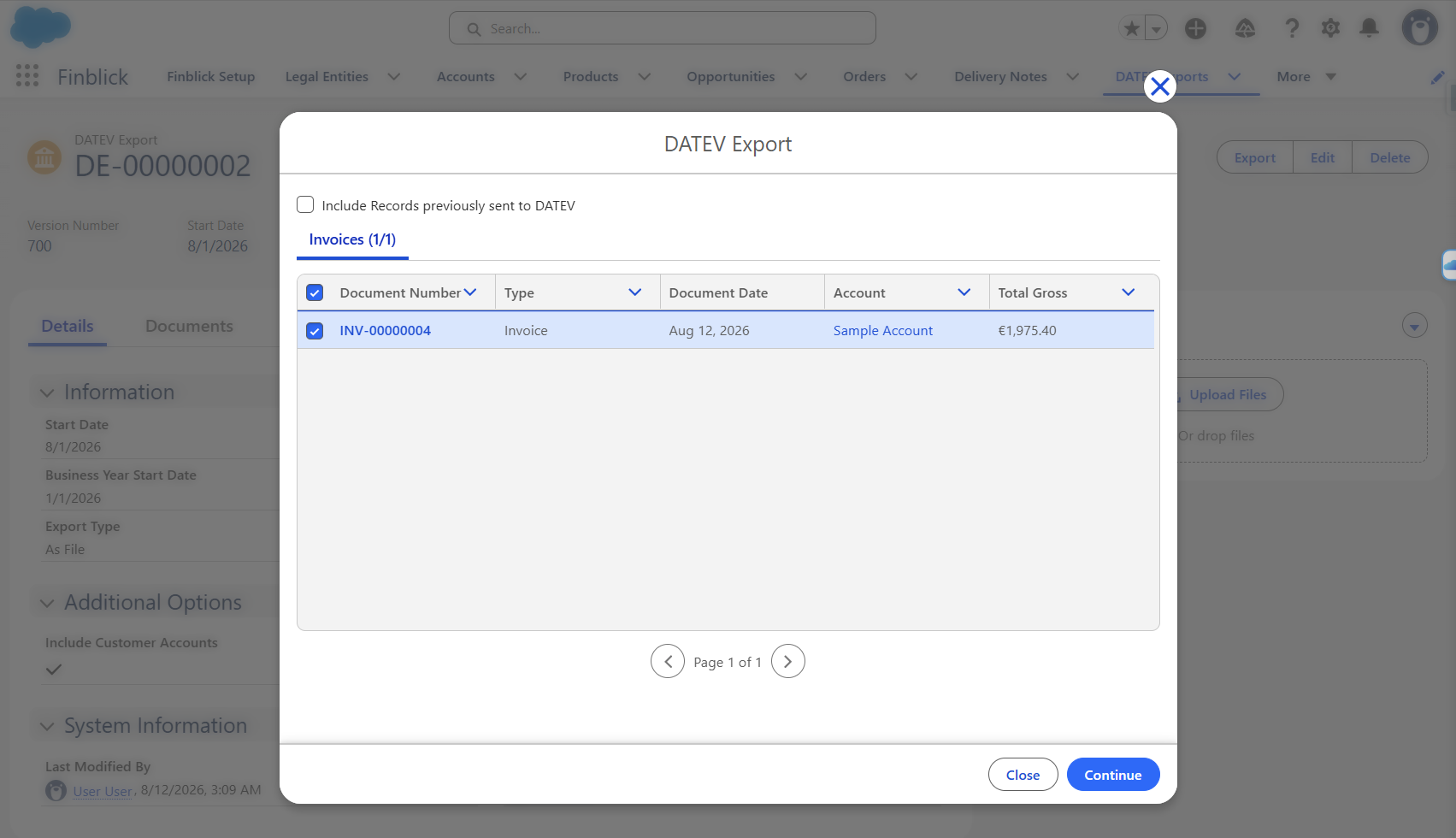Open Products nav item
The image size is (1456, 838).
point(591,77)
